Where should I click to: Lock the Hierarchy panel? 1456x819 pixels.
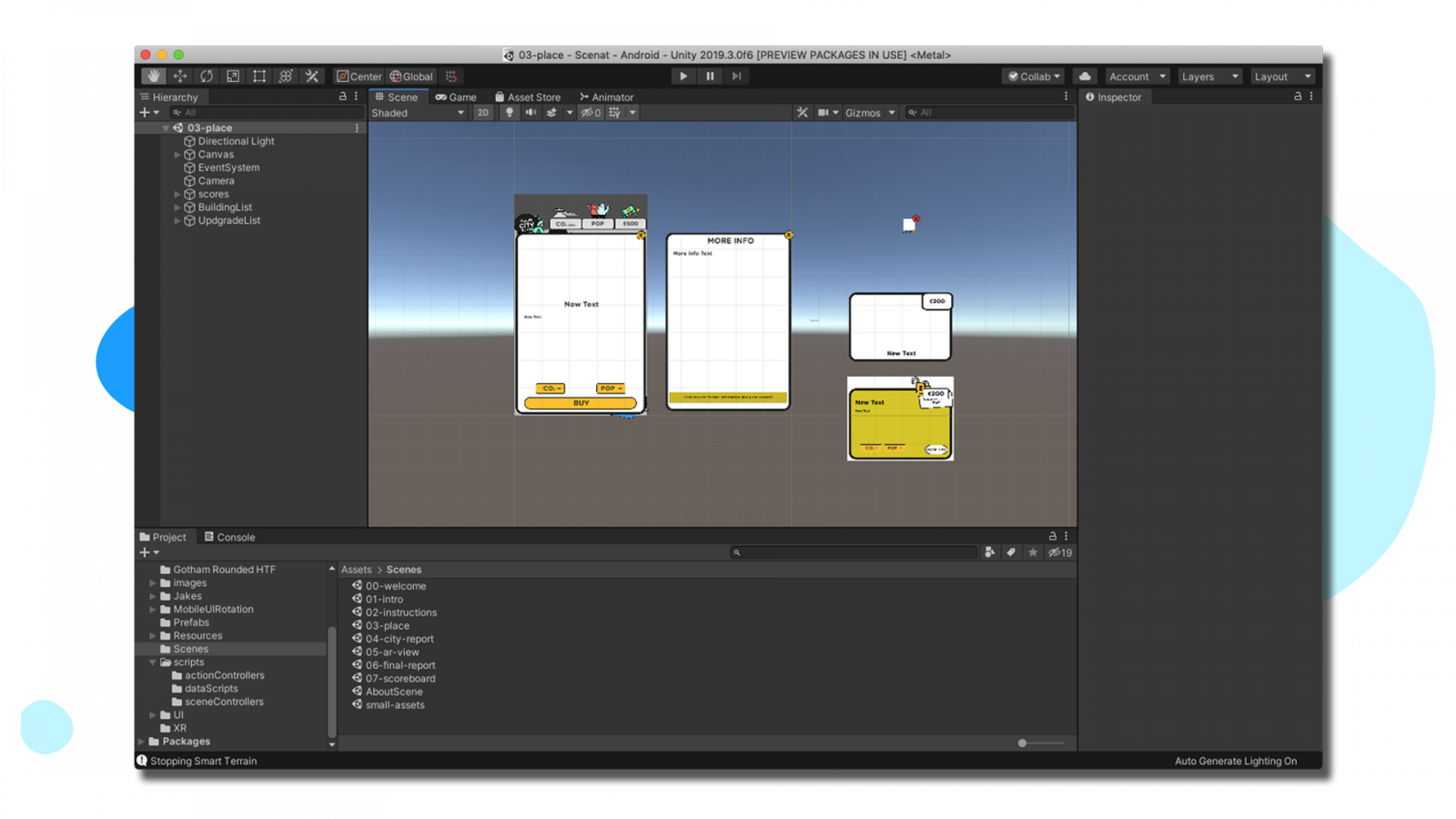pos(343,96)
